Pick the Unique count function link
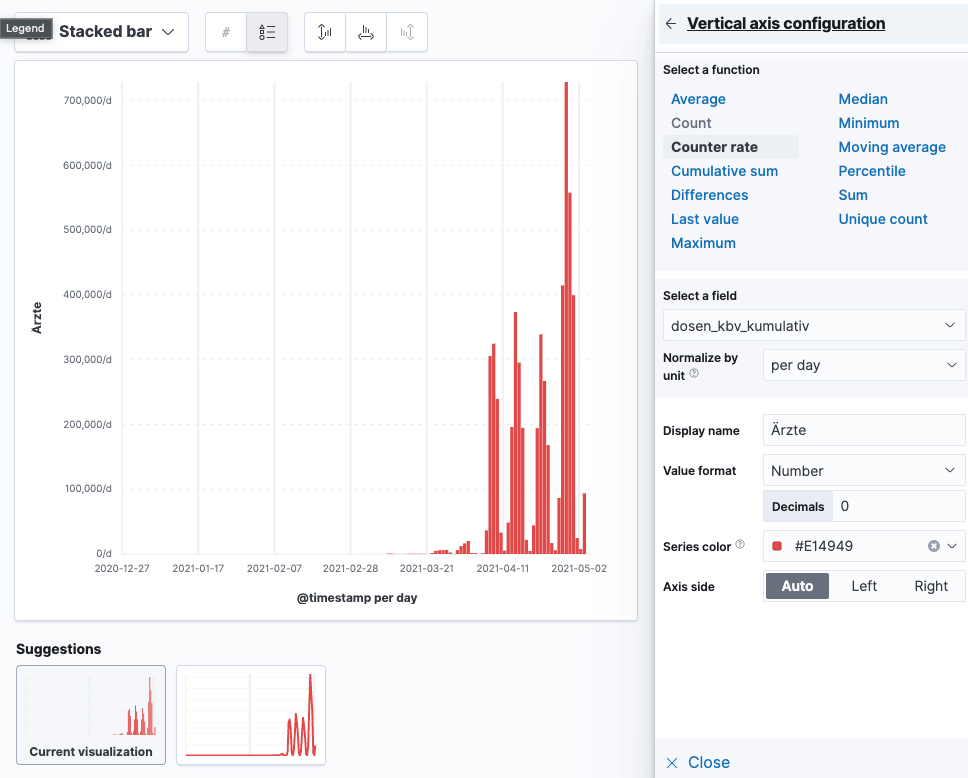 point(883,219)
